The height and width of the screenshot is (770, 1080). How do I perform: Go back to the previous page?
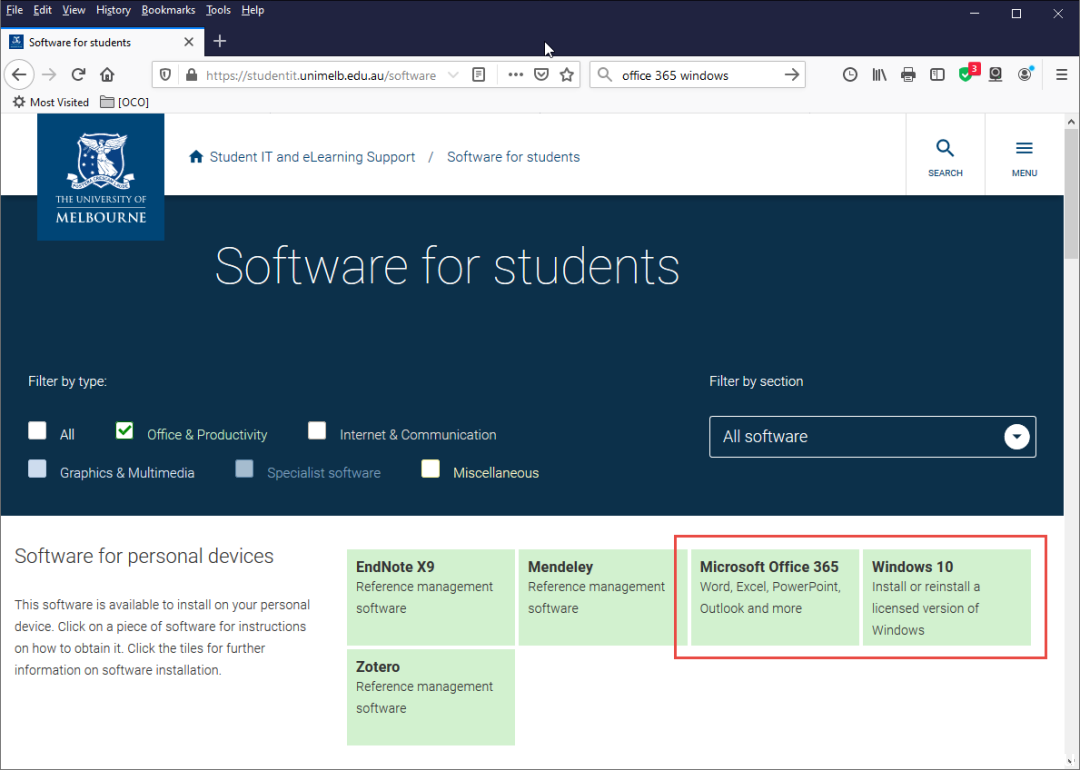(x=19, y=74)
